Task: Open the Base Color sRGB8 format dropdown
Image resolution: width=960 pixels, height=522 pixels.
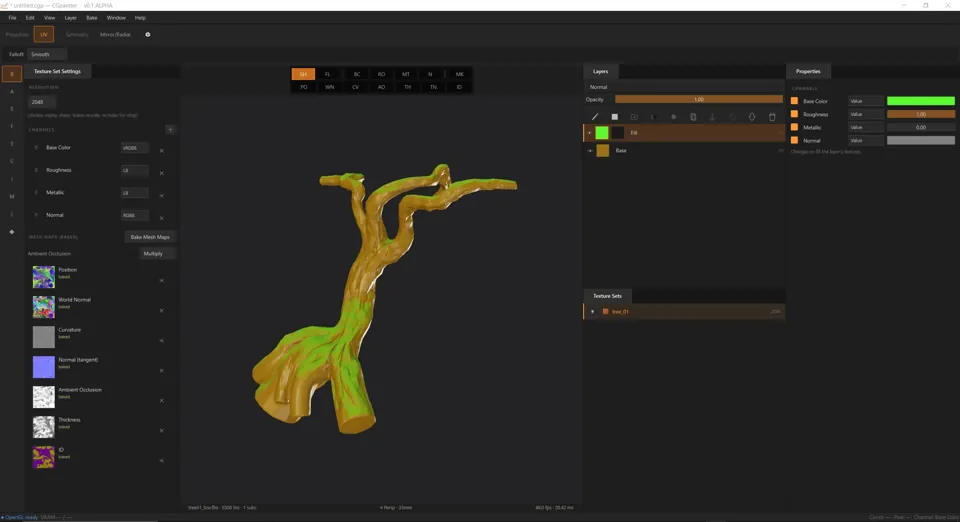Action: click(134, 148)
